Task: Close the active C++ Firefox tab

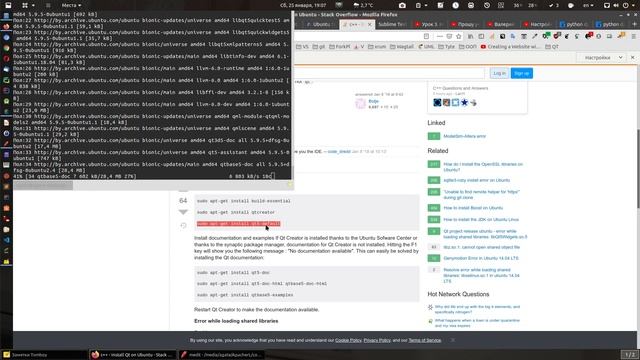Action: (x=369, y=24)
